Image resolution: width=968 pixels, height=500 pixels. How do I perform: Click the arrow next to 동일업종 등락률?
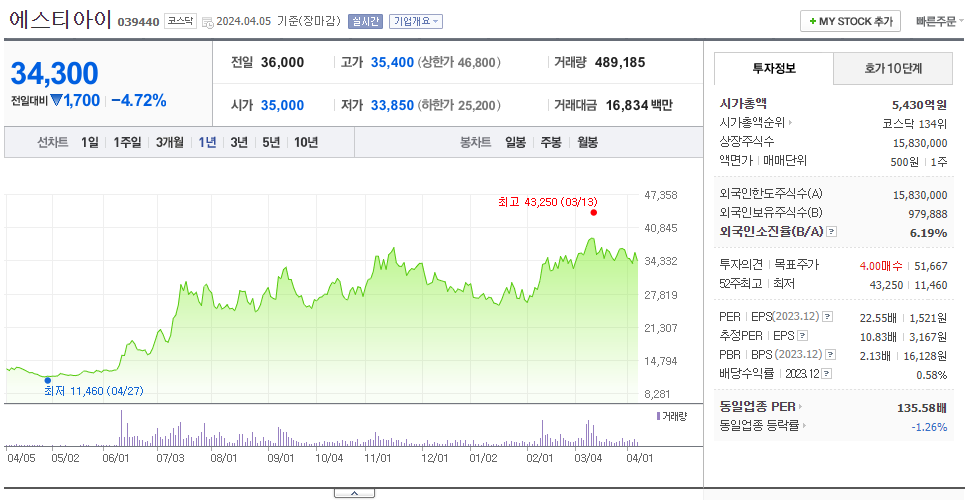pos(805,425)
